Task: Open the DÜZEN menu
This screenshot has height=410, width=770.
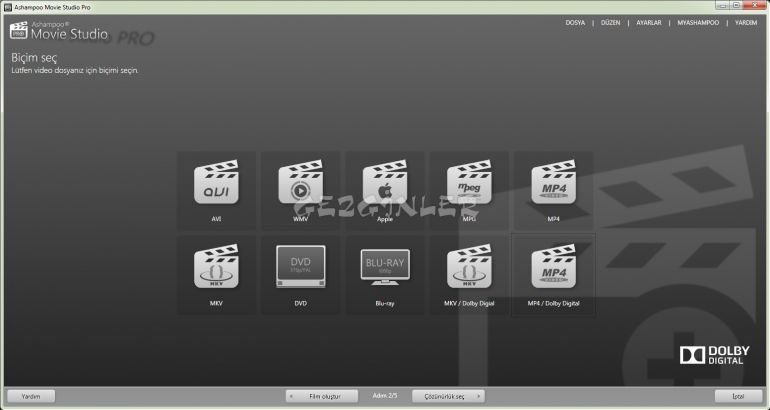Action: click(x=610, y=23)
